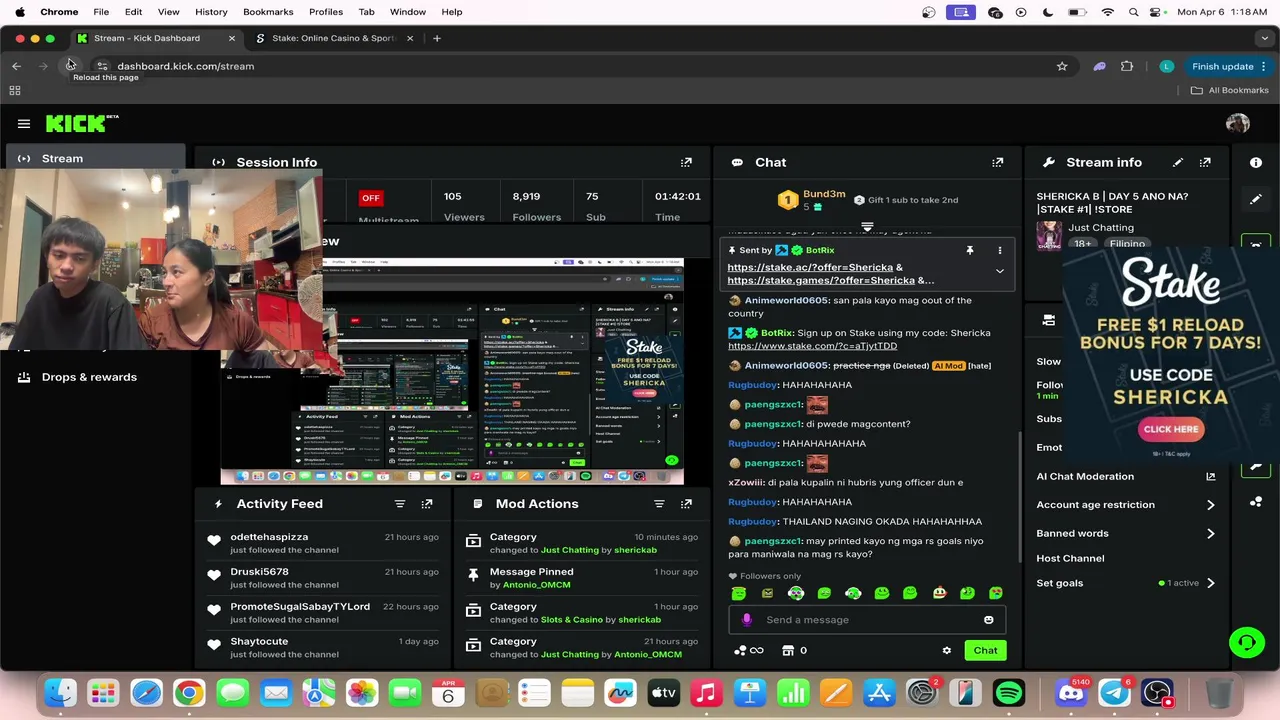Expand Banned words settings

point(1210,533)
